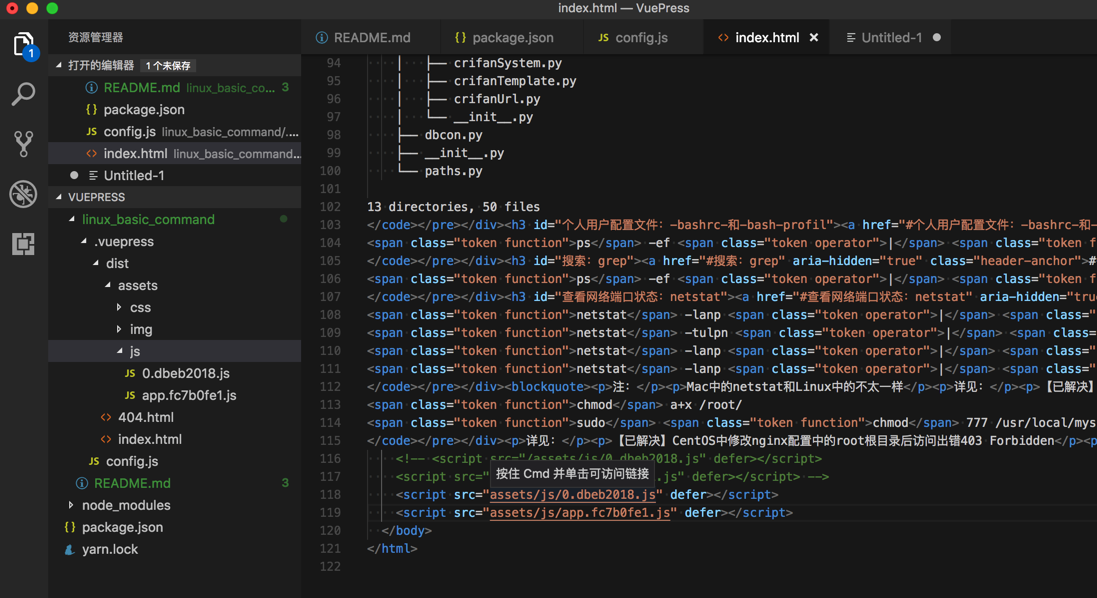Select app.fc7b0fe1.js in the js folder
Screen dimensions: 1097x598
click(x=189, y=395)
